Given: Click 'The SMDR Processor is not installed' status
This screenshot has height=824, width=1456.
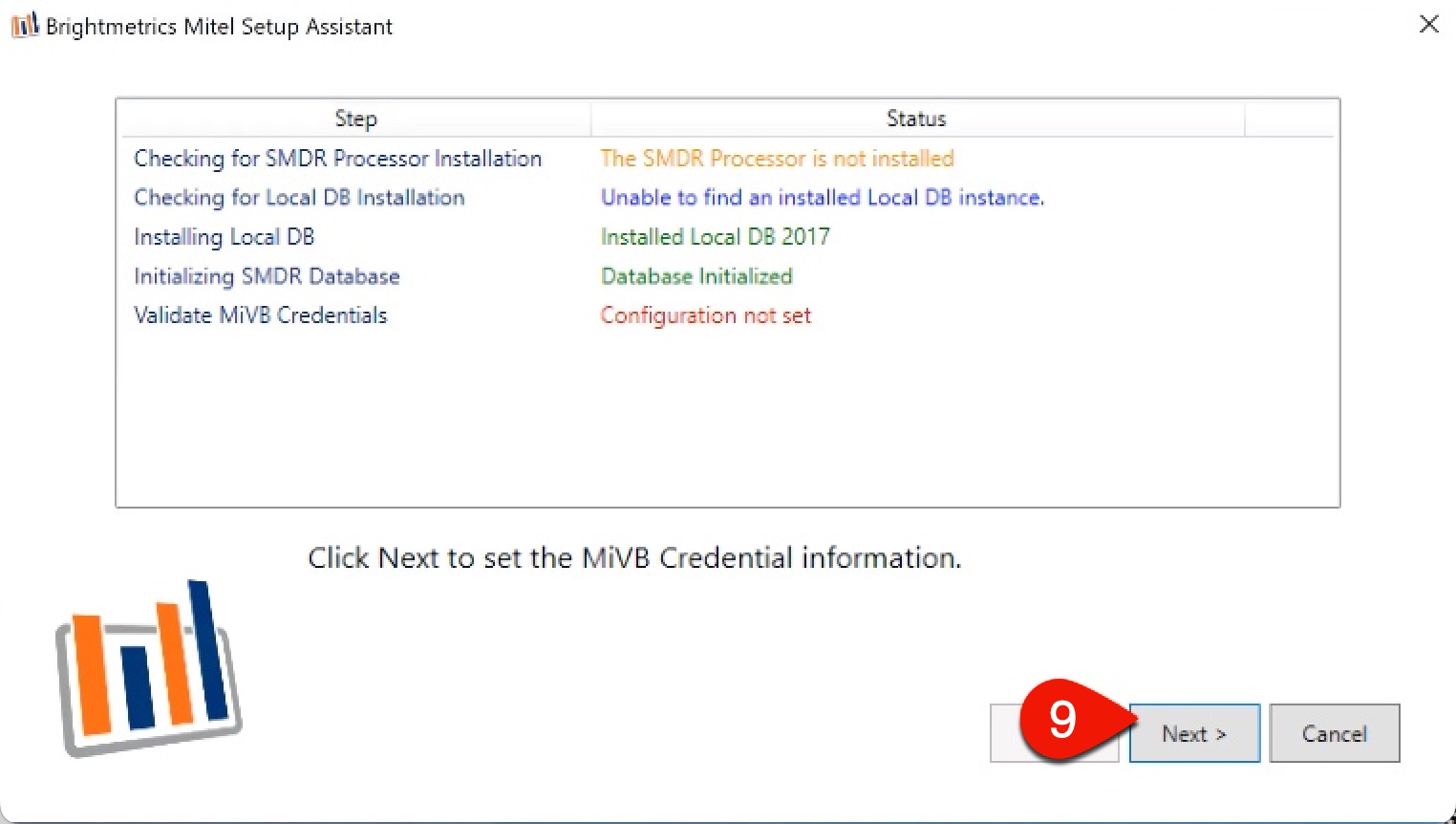Looking at the screenshot, I should point(777,159).
